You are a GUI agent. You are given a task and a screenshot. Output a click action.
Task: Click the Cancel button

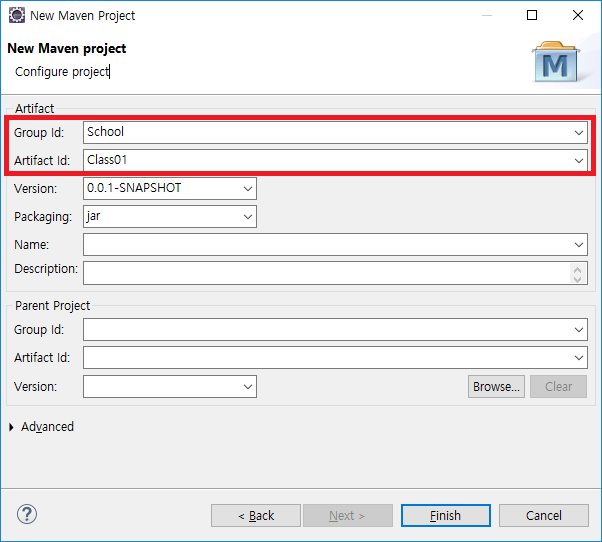[x=544, y=516]
